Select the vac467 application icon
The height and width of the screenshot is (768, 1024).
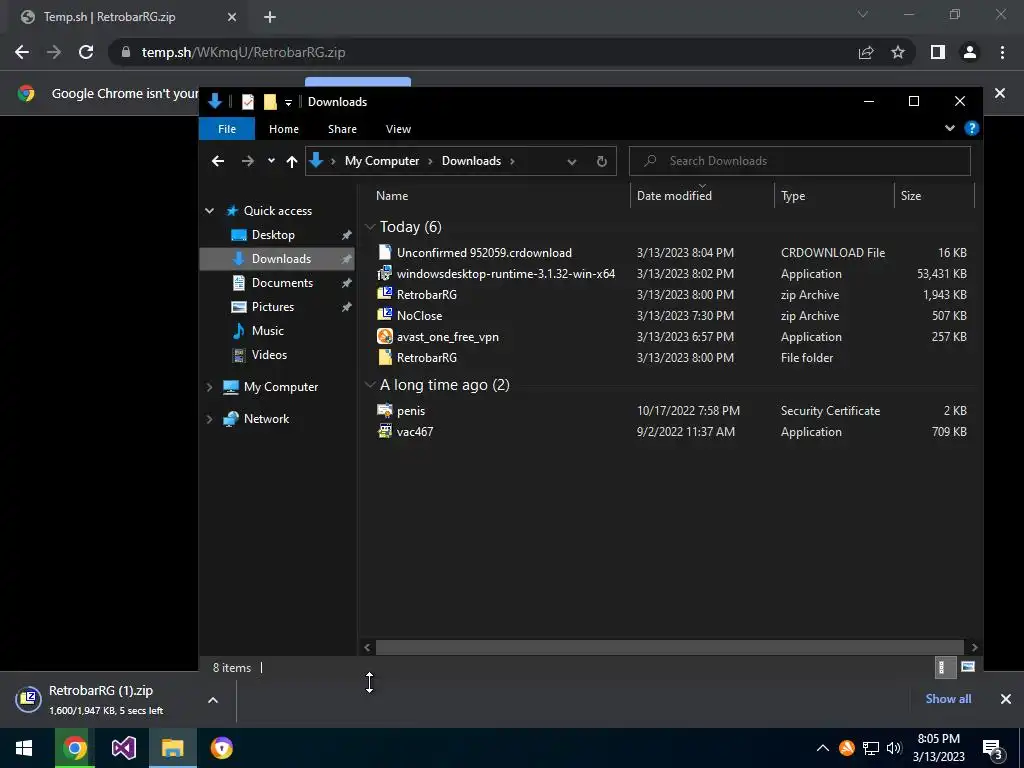pyautogui.click(x=385, y=432)
